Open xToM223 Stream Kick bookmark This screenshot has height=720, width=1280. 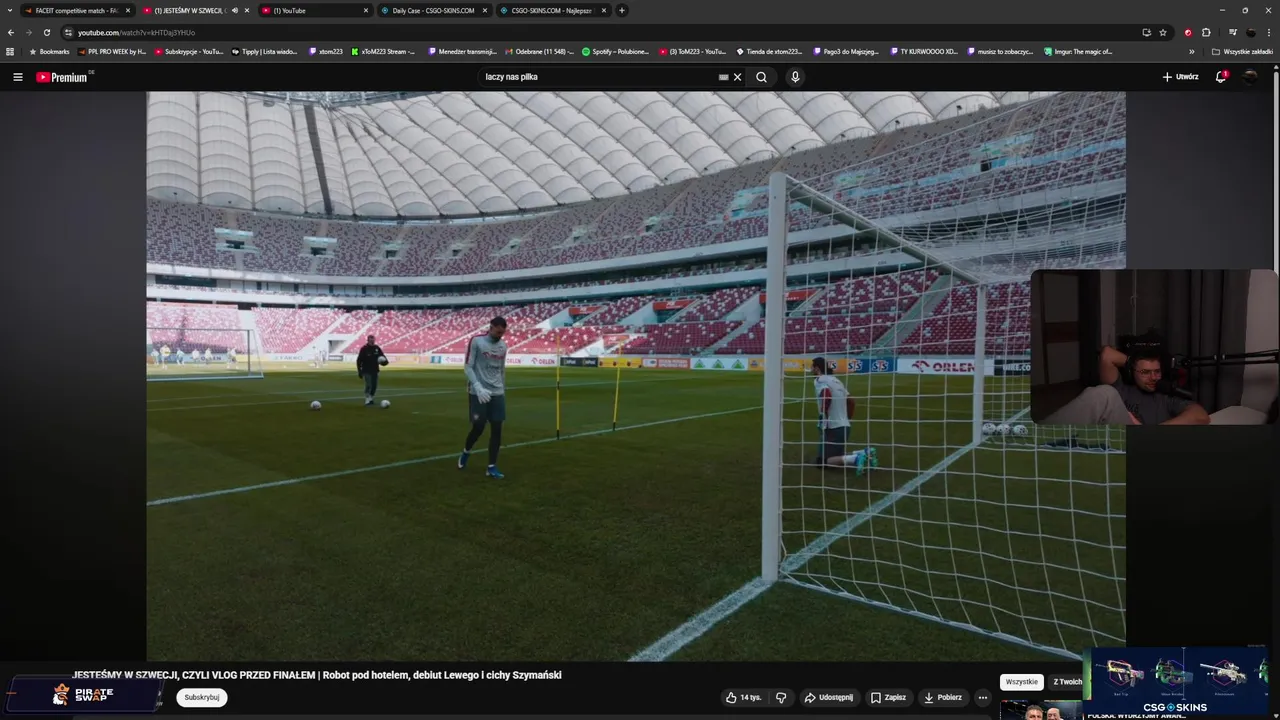(x=383, y=51)
